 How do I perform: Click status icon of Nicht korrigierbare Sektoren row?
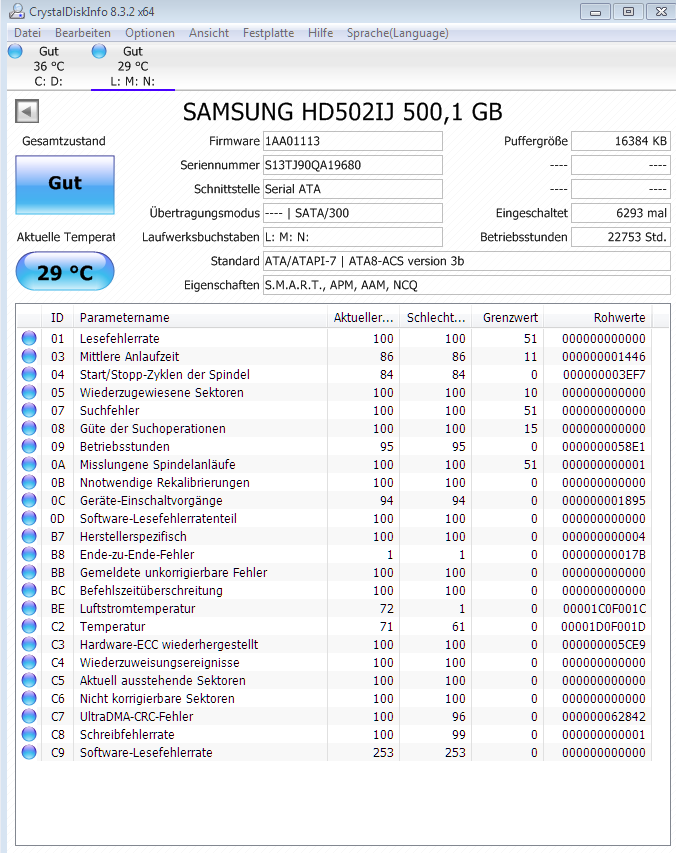(29, 698)
